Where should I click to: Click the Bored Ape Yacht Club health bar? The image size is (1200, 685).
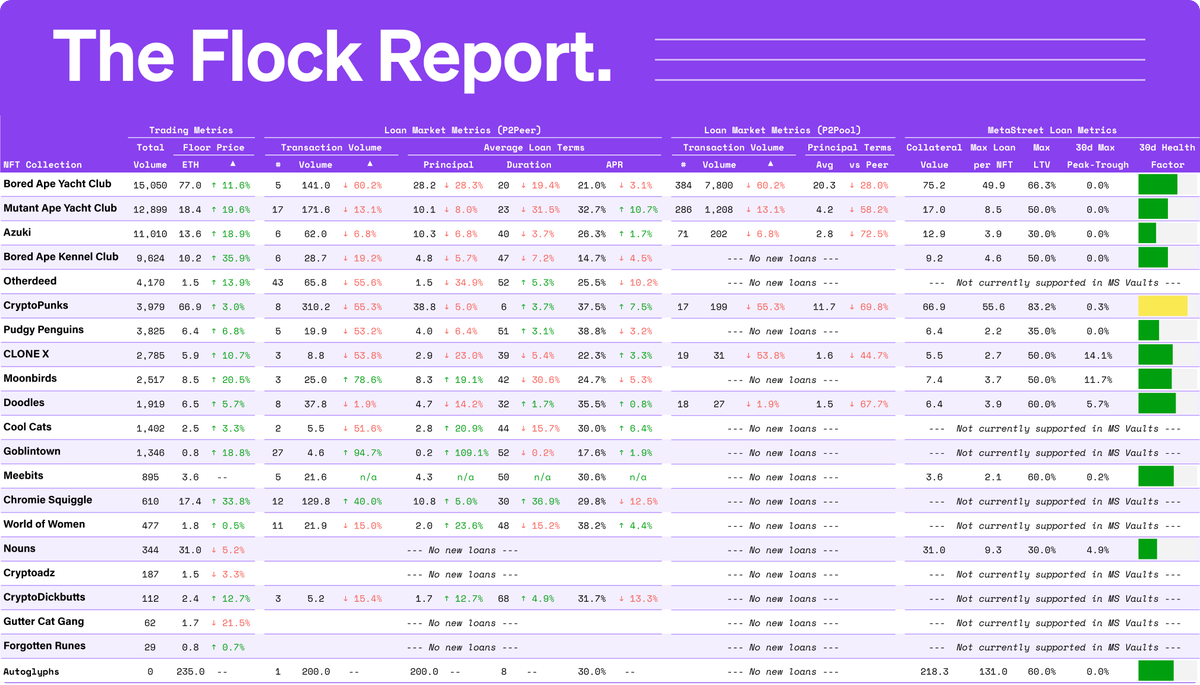(x=1158, y=184)
